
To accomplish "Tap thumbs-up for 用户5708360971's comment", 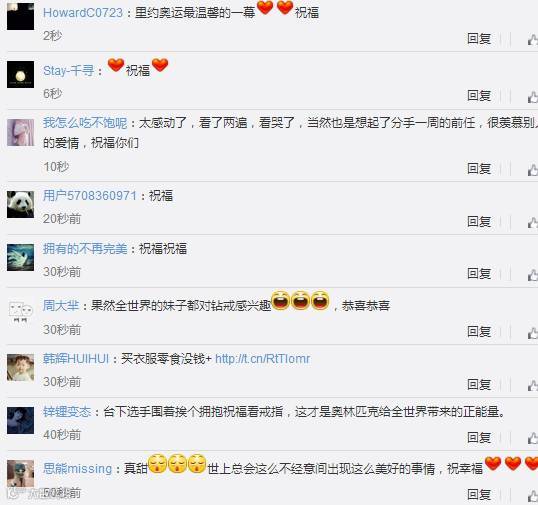I will pos(533,222).
